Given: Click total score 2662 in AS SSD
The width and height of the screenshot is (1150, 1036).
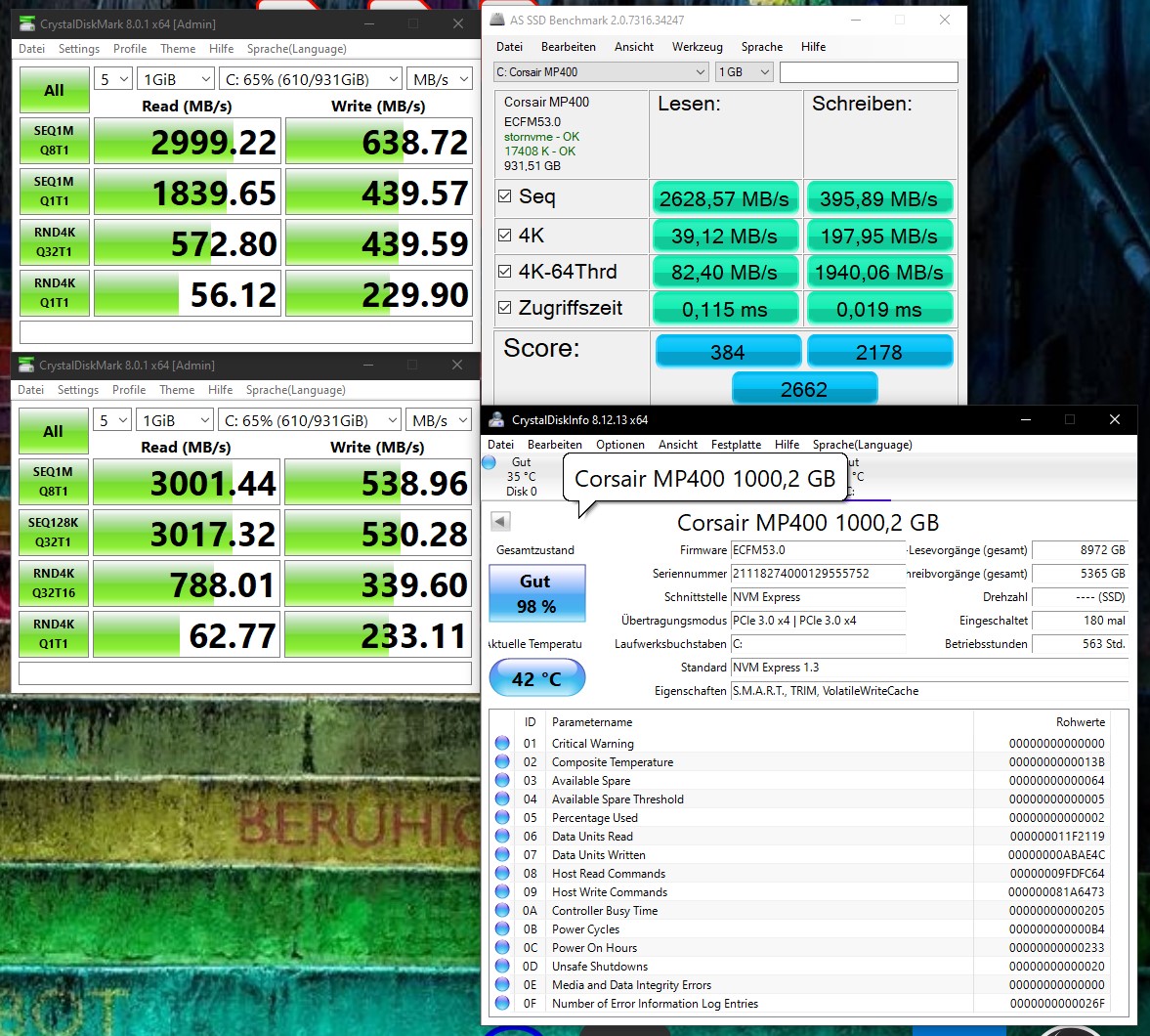Looking at the screenshot, I should pyautogui.click(x=804, y=388).
